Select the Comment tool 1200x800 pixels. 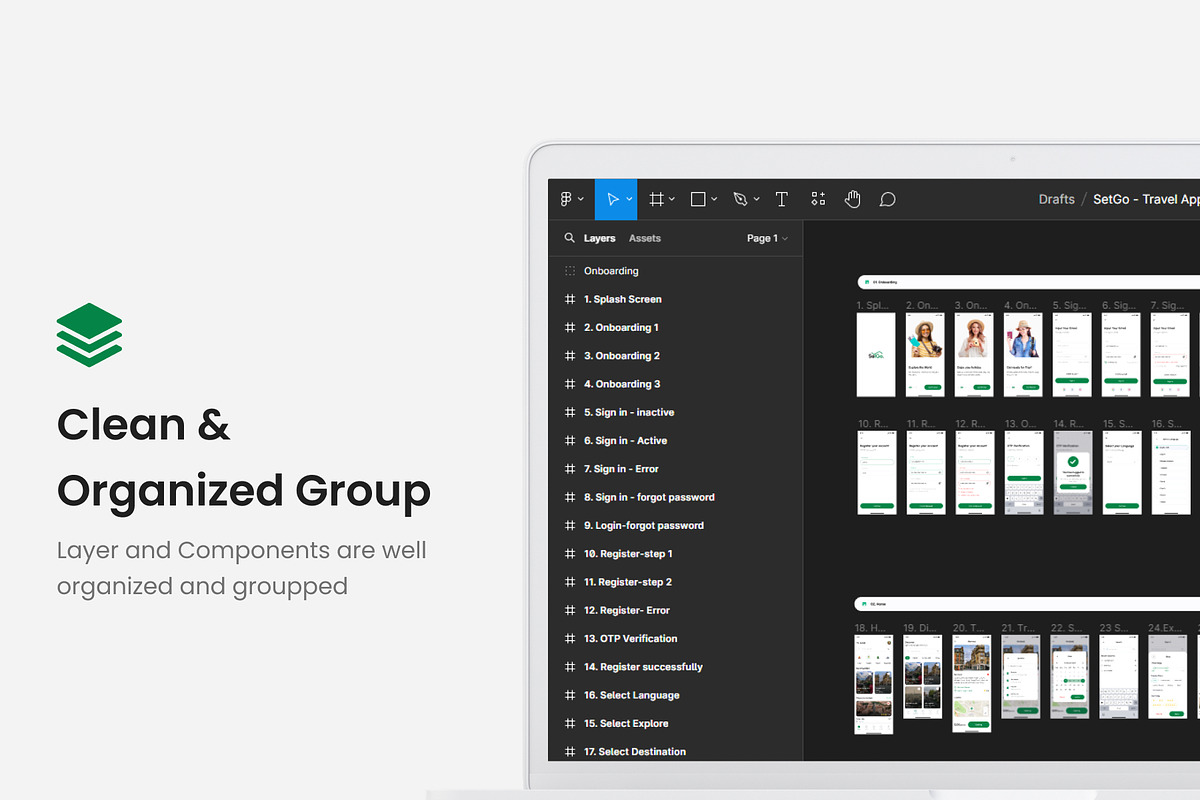click(x=887, y=199)
